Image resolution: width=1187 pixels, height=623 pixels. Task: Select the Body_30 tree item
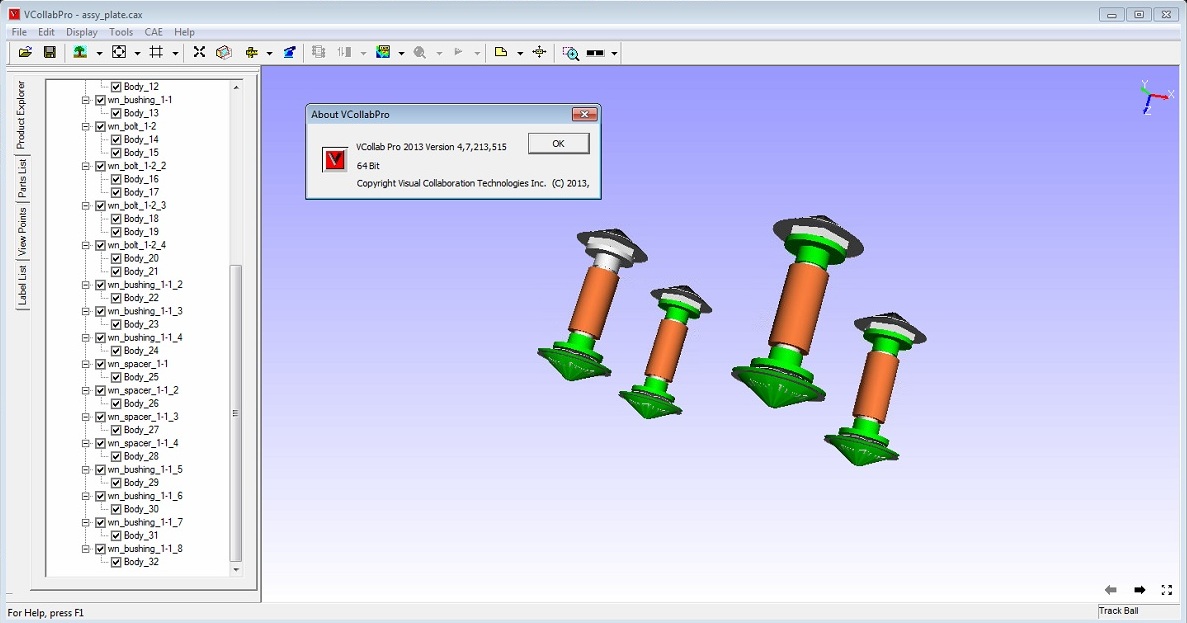(141, 509)
